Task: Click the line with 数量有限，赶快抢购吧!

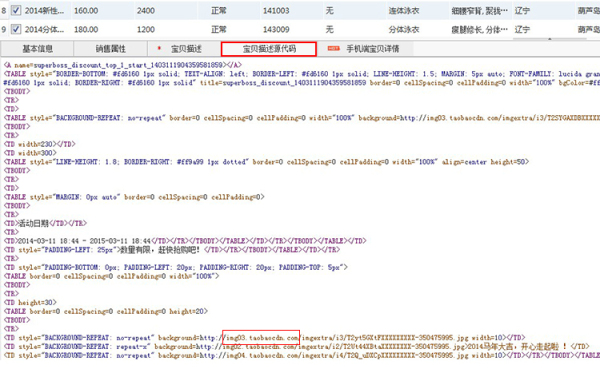Action: pyautogui.click(x=171, y=249)
